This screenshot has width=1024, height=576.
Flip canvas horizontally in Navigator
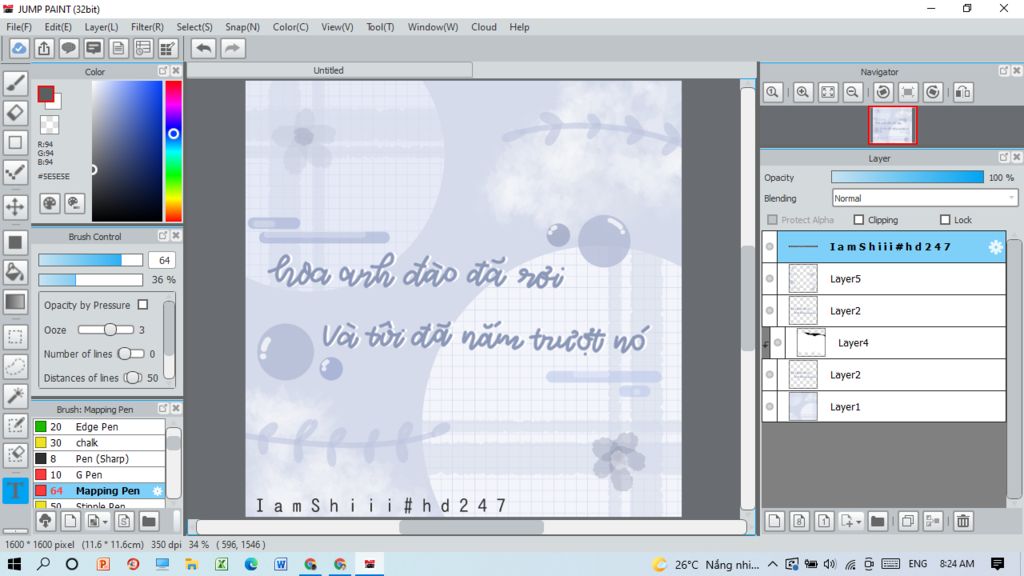(x=963, y=92)
